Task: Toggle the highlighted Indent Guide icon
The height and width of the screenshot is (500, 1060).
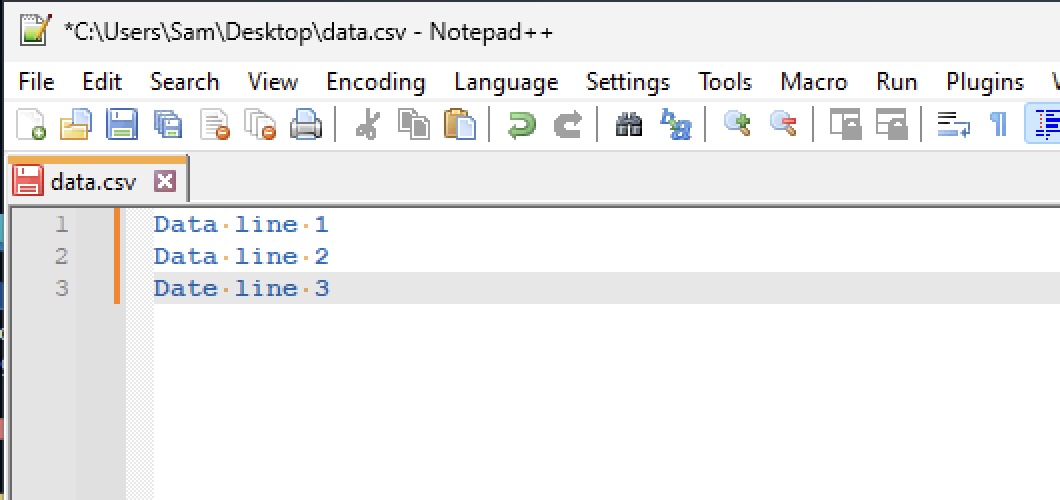Action: point(1044,124)
